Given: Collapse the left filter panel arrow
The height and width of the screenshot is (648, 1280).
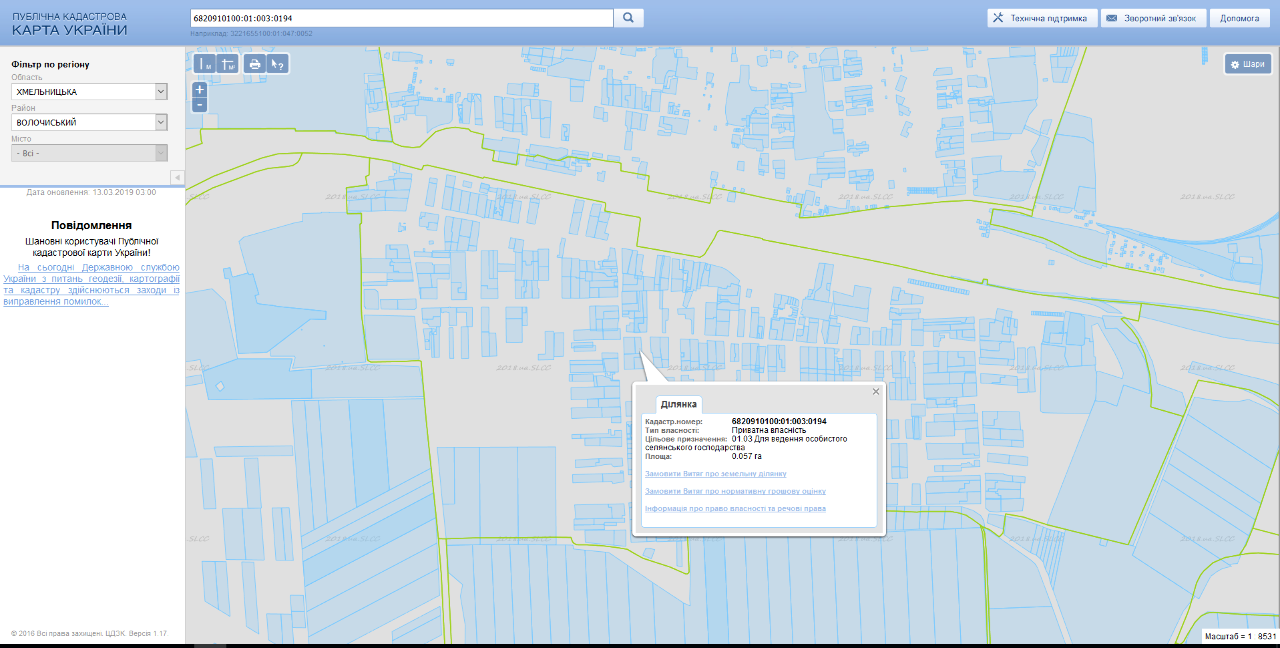Looking at the screenshot, I should click(178, 177).
